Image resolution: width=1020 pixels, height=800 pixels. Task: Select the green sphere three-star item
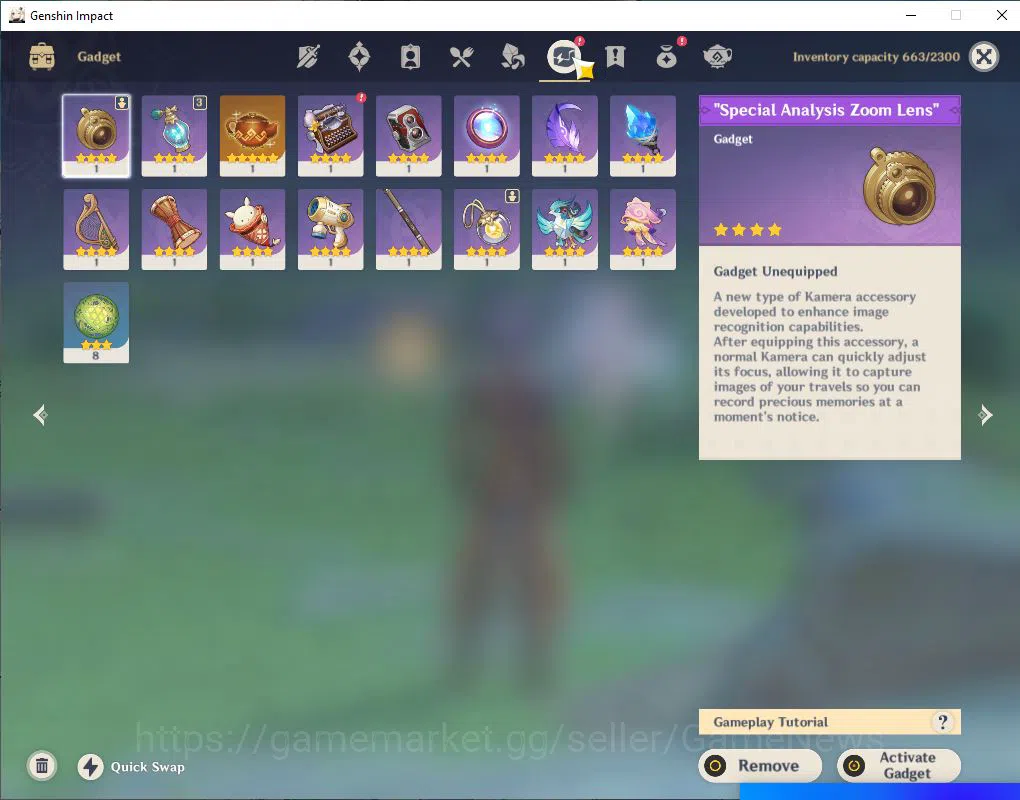click(x=96, y=323)
